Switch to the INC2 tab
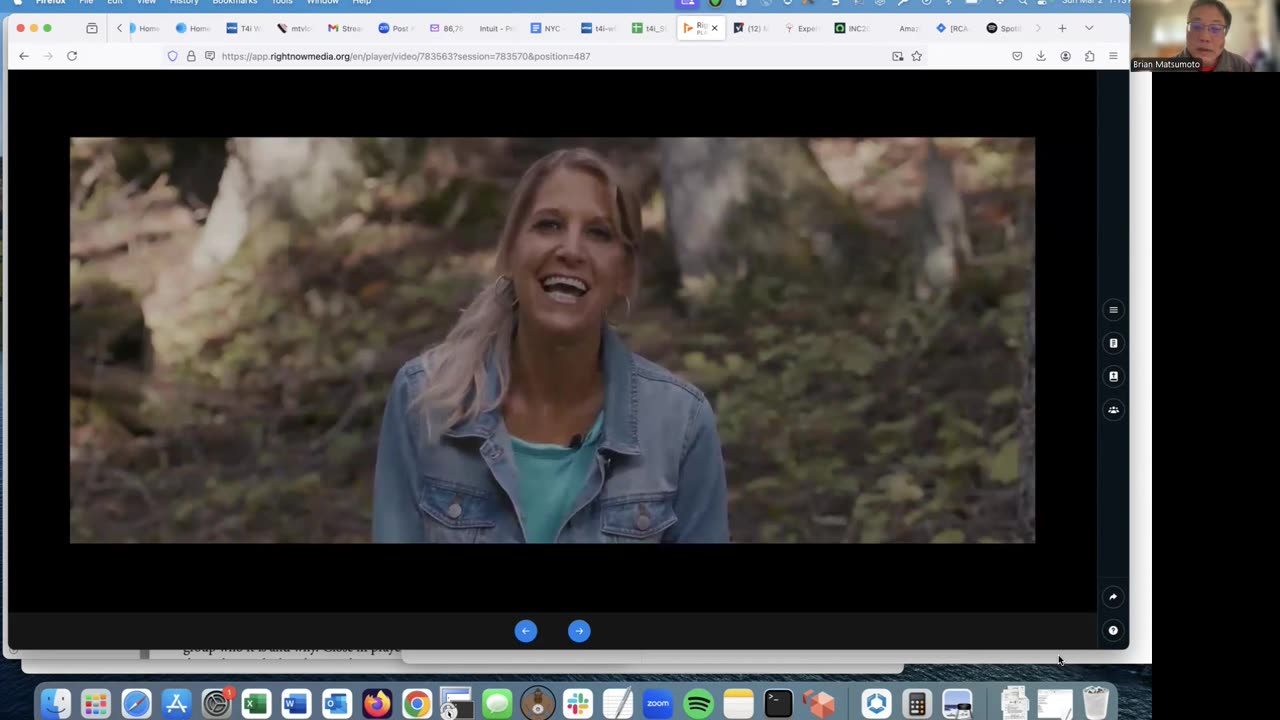This screenshot has width=1280, height=720. [852, 28]
